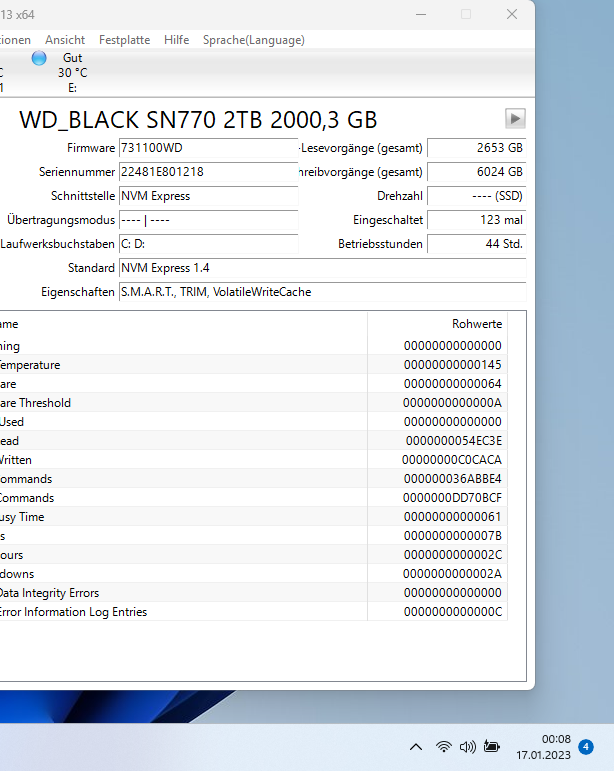The height and width of the screenshot is (771, 614).
Task: Click raw value 00000000000064
Action: [x=453, y=384]
